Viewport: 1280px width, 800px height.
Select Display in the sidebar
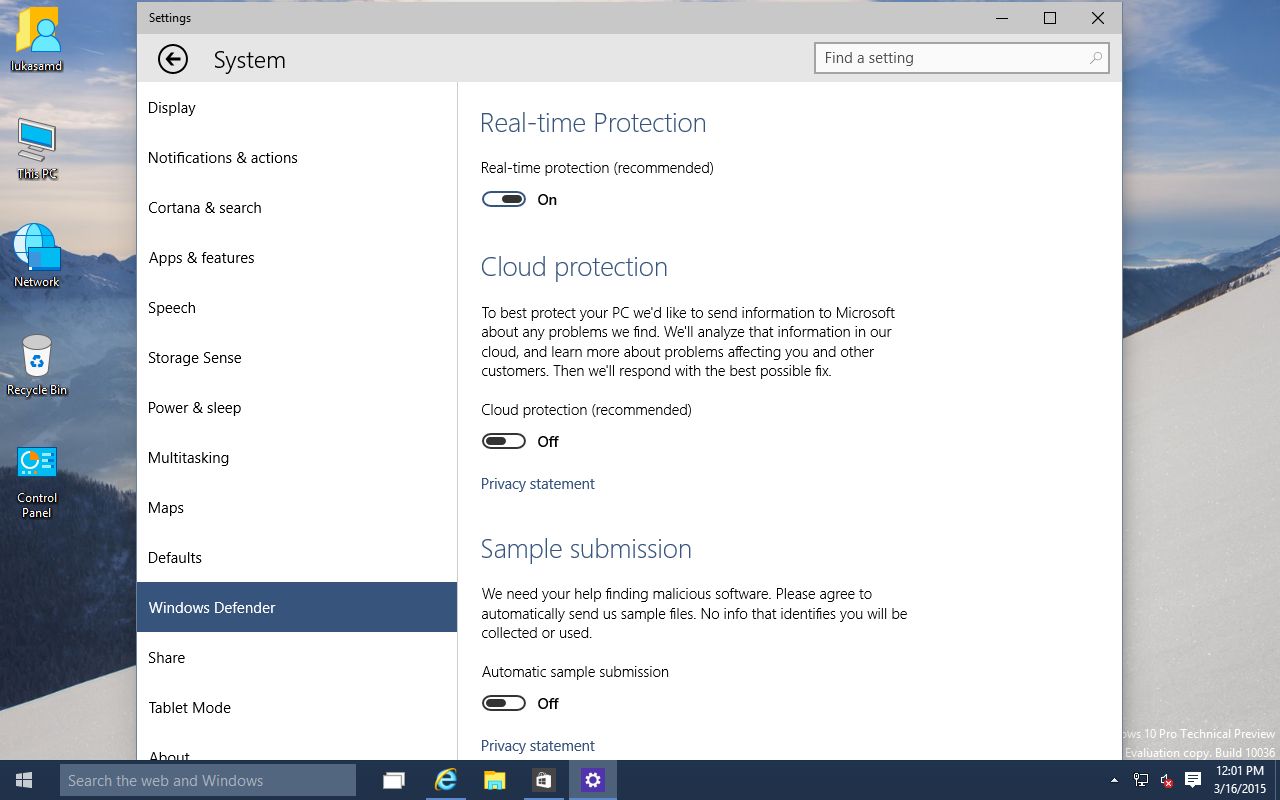click(x=172, y=108)
